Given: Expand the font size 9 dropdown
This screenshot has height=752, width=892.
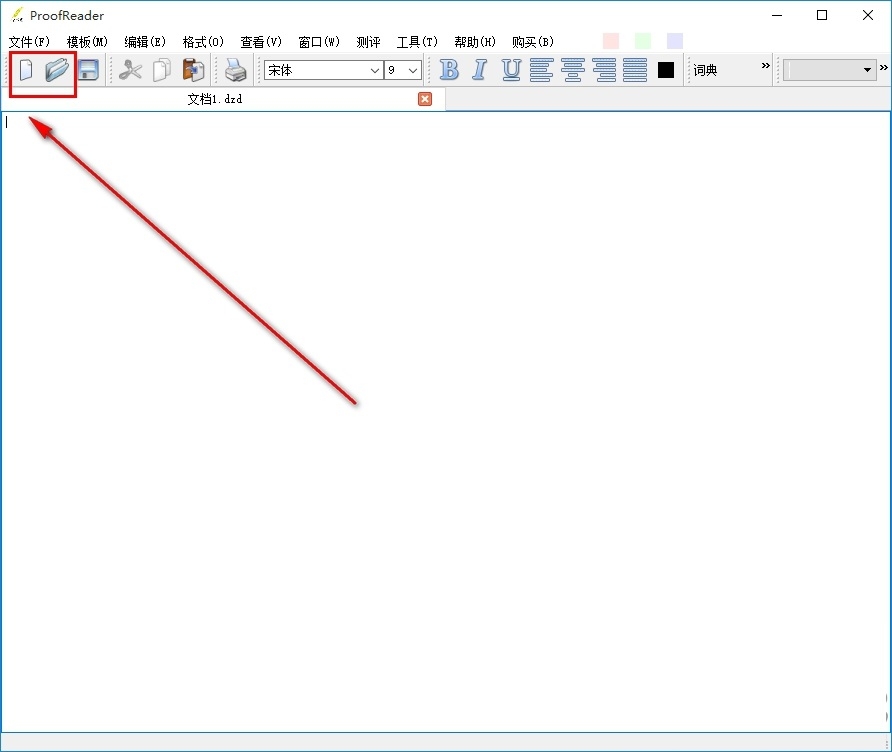Looking at the screenshot, I should click(413, 71).
